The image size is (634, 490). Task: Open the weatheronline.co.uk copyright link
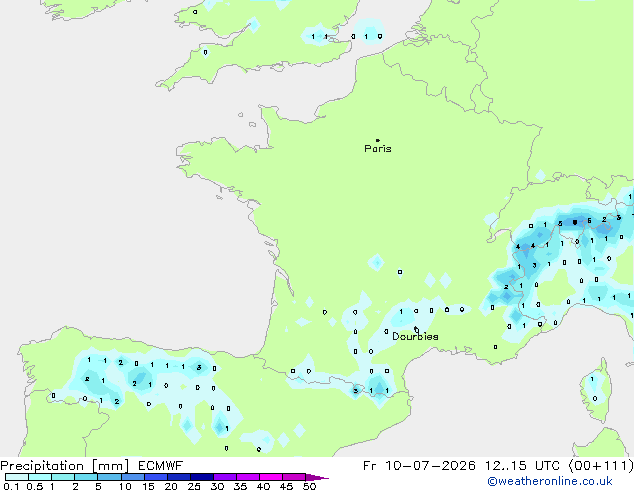(x=550, y=481)
